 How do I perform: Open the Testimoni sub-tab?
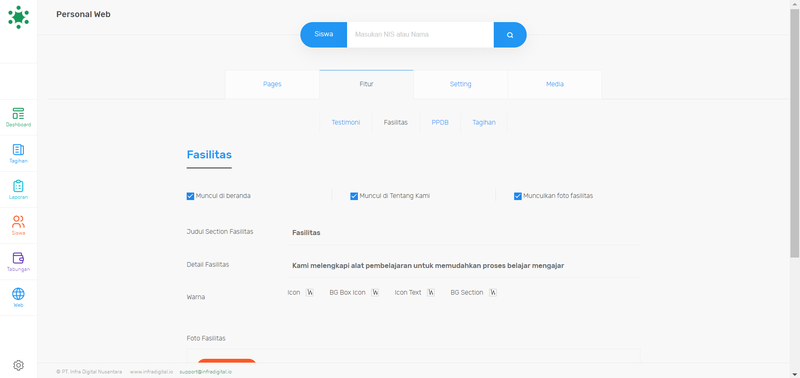[x=346, y=122]
